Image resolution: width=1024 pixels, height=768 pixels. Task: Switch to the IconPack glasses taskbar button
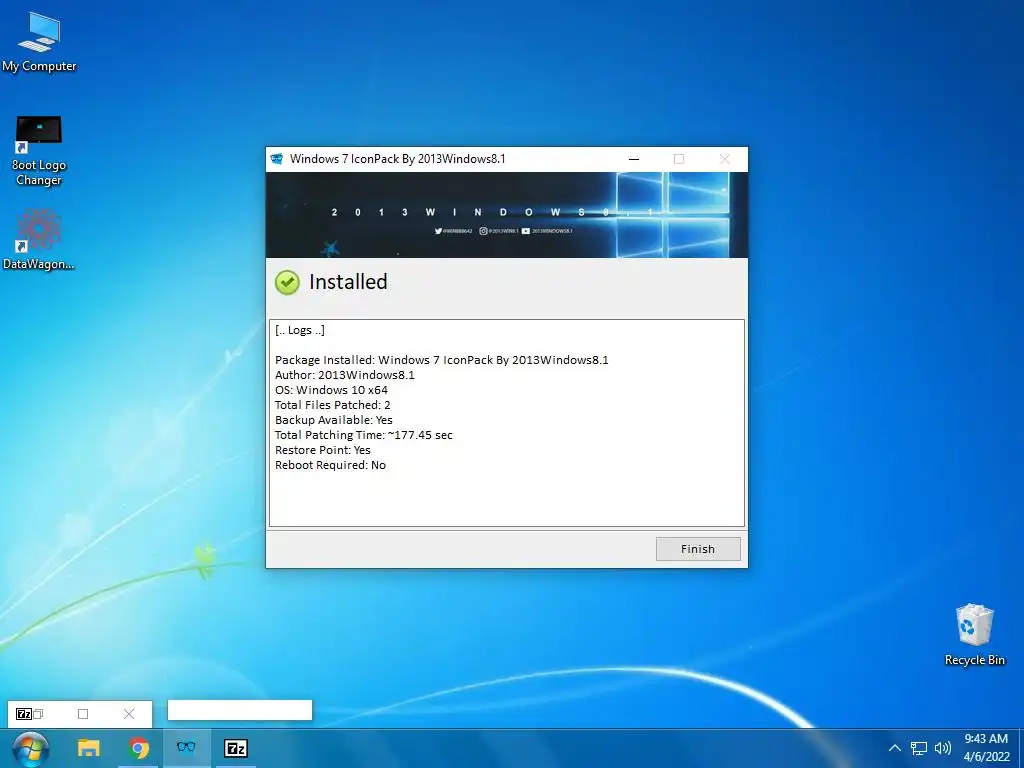coord(186,748)
